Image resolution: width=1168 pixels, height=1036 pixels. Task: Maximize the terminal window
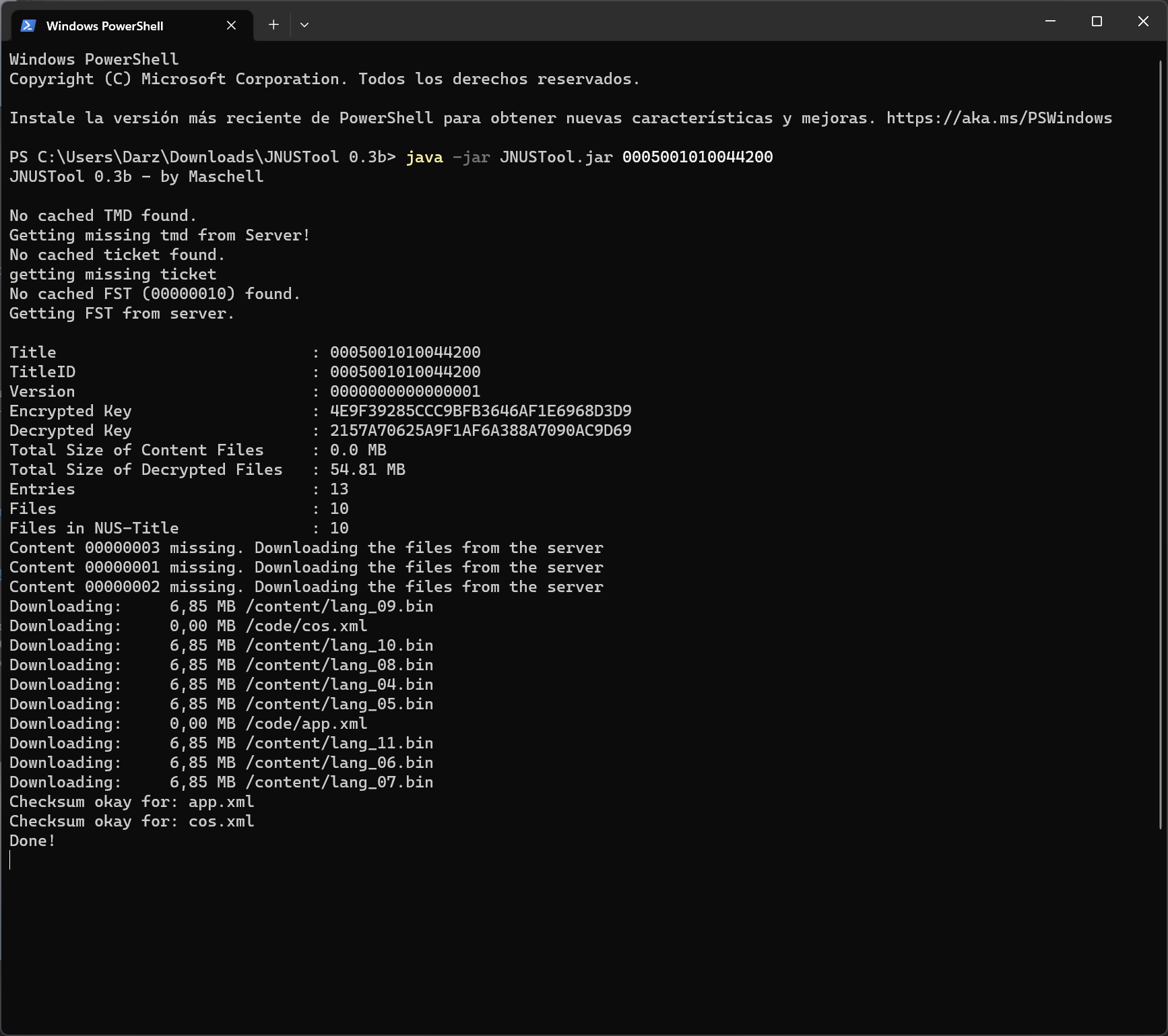click(x=1097, y=22)
